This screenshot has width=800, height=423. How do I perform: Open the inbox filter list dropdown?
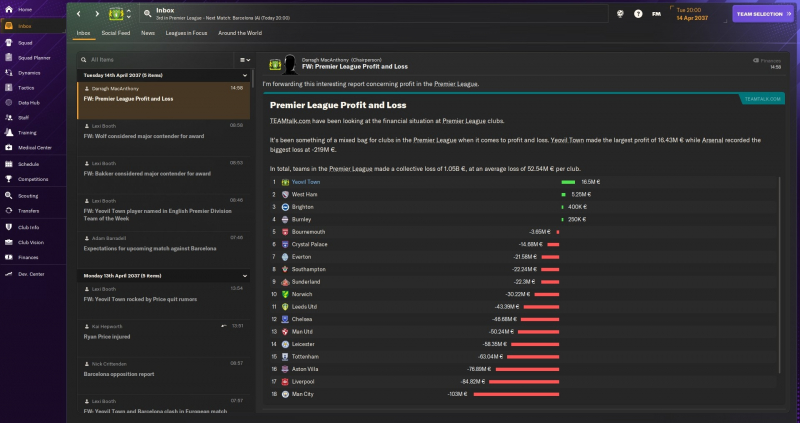tap(243, 60)
